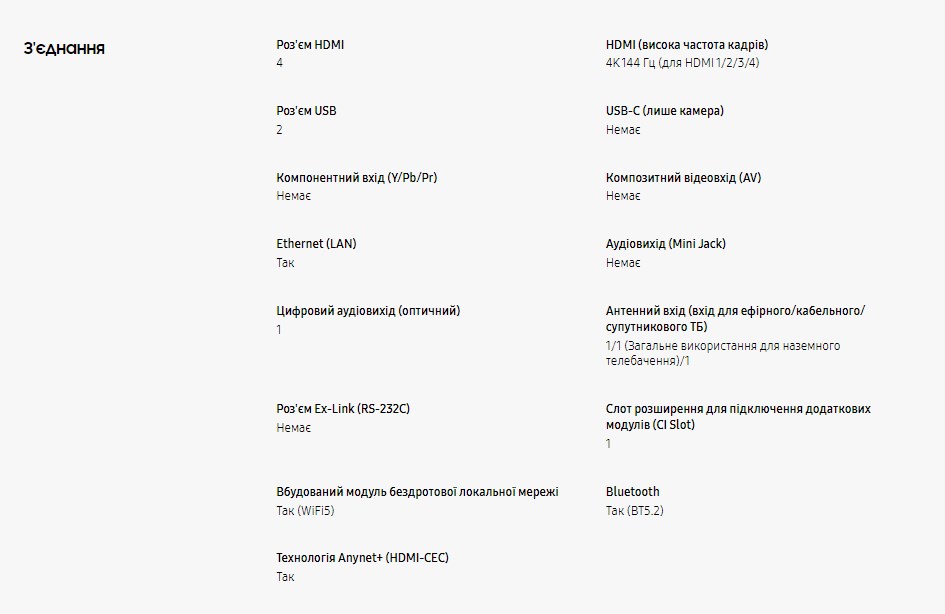Click the З'єднання section heading
The image size is (945, 614).
point(65,48)
